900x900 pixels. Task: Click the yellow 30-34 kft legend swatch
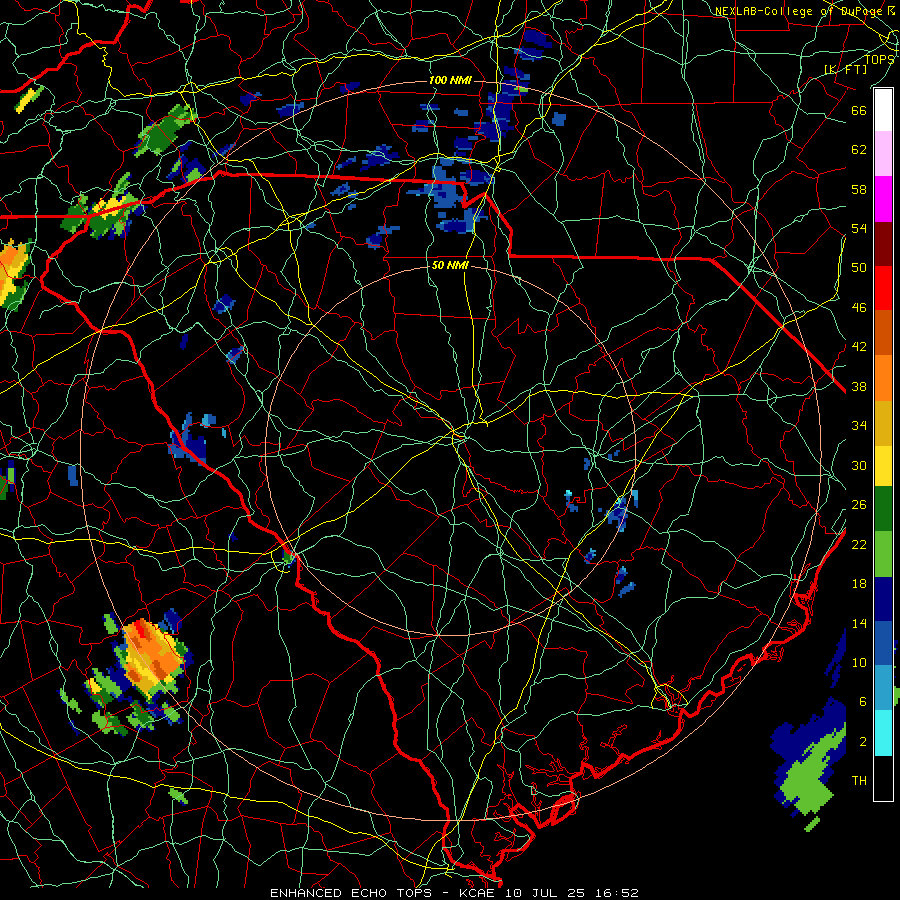coord(883,465)
